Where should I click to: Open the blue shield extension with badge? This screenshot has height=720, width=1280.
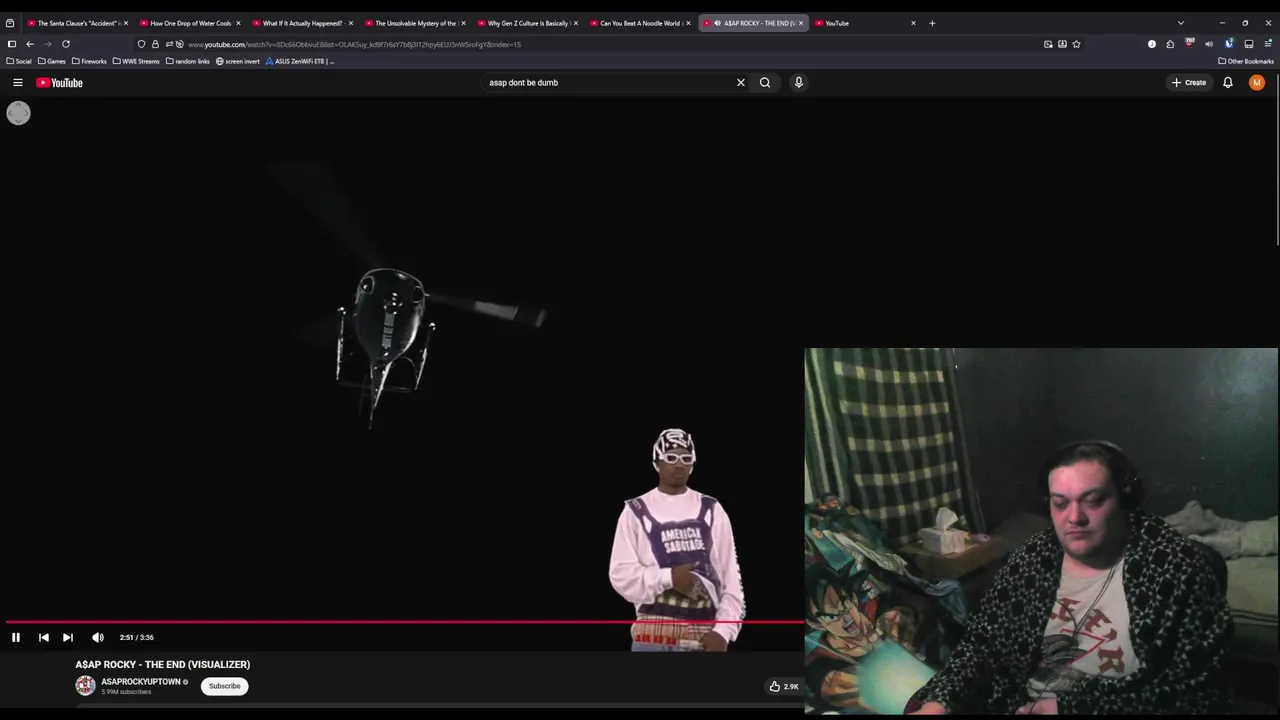pyautogui.click(x=1229, y=43)
